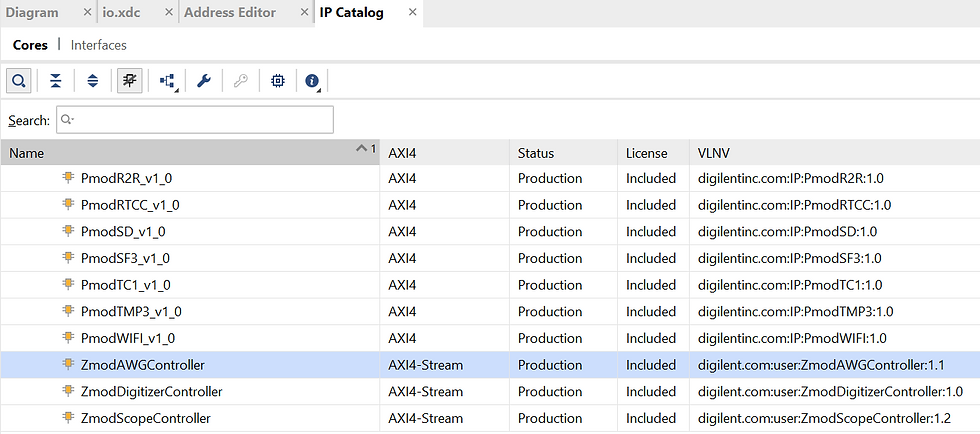Select the PmodSD_v1_0 row

[490, 231]
